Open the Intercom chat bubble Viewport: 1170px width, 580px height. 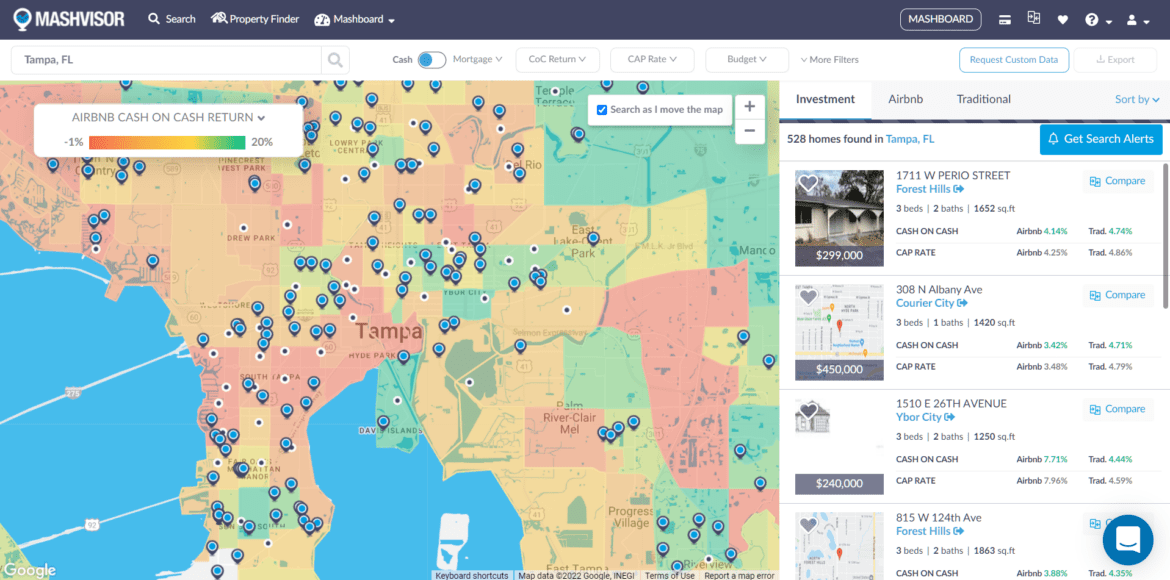[1127, 540]
